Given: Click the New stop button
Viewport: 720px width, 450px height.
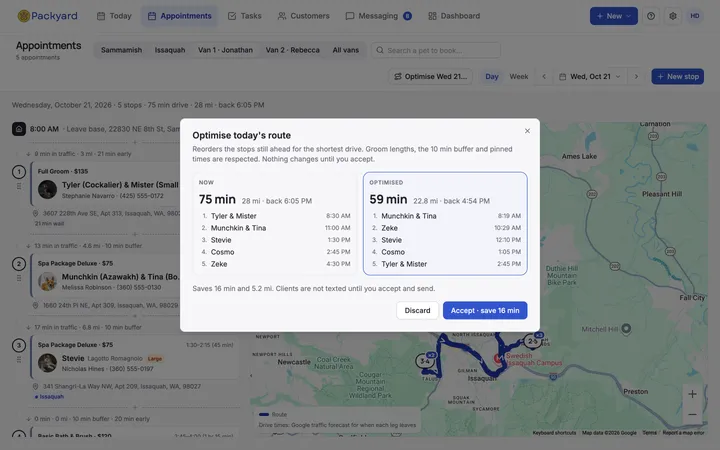Looking at the screenshot, I should pyautogui.click(x=677, y=77).
